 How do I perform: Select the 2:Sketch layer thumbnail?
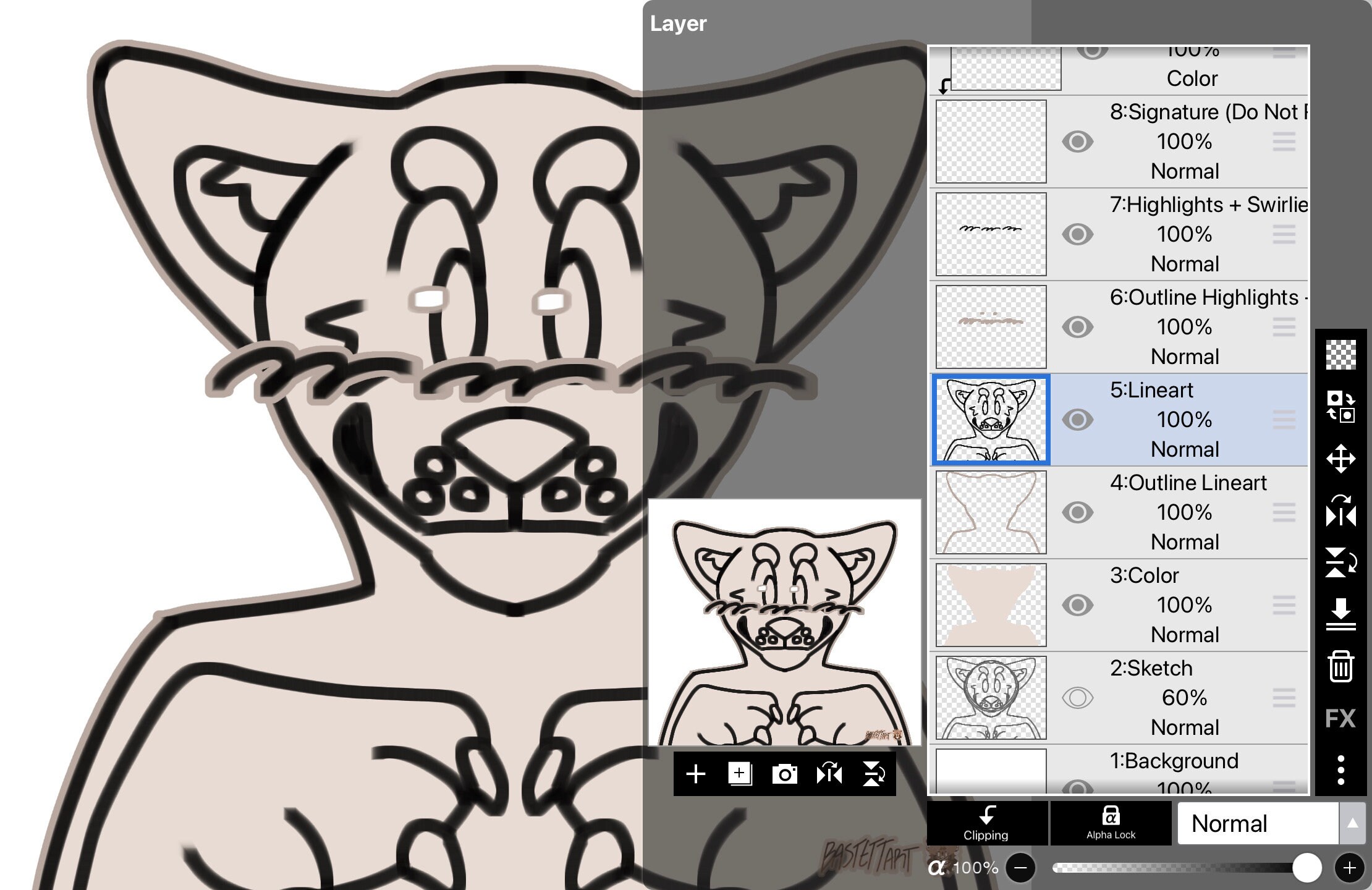[x=991, y=698]
